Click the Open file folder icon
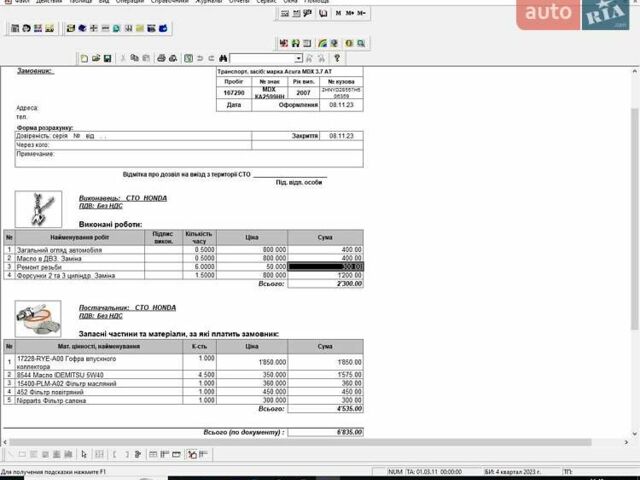The image size is (640, 480). [x=96, y=59]
